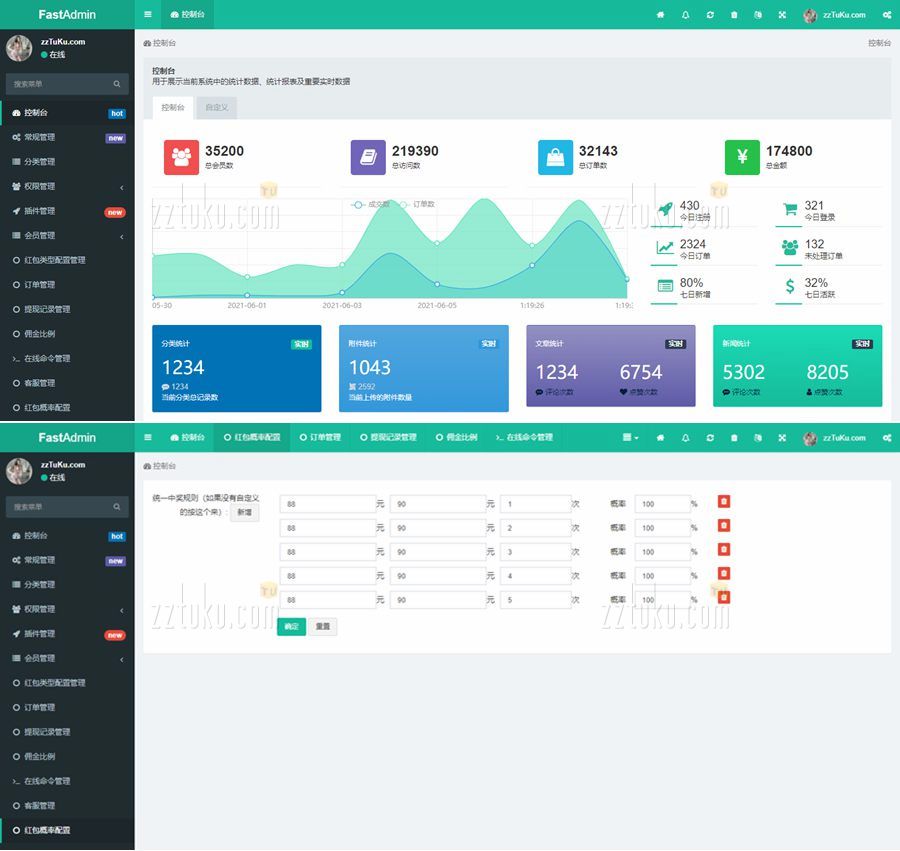This screenshot has height=851, width=900.
Task: Open the blue 分类统计 card
Action: coord(236,368)
